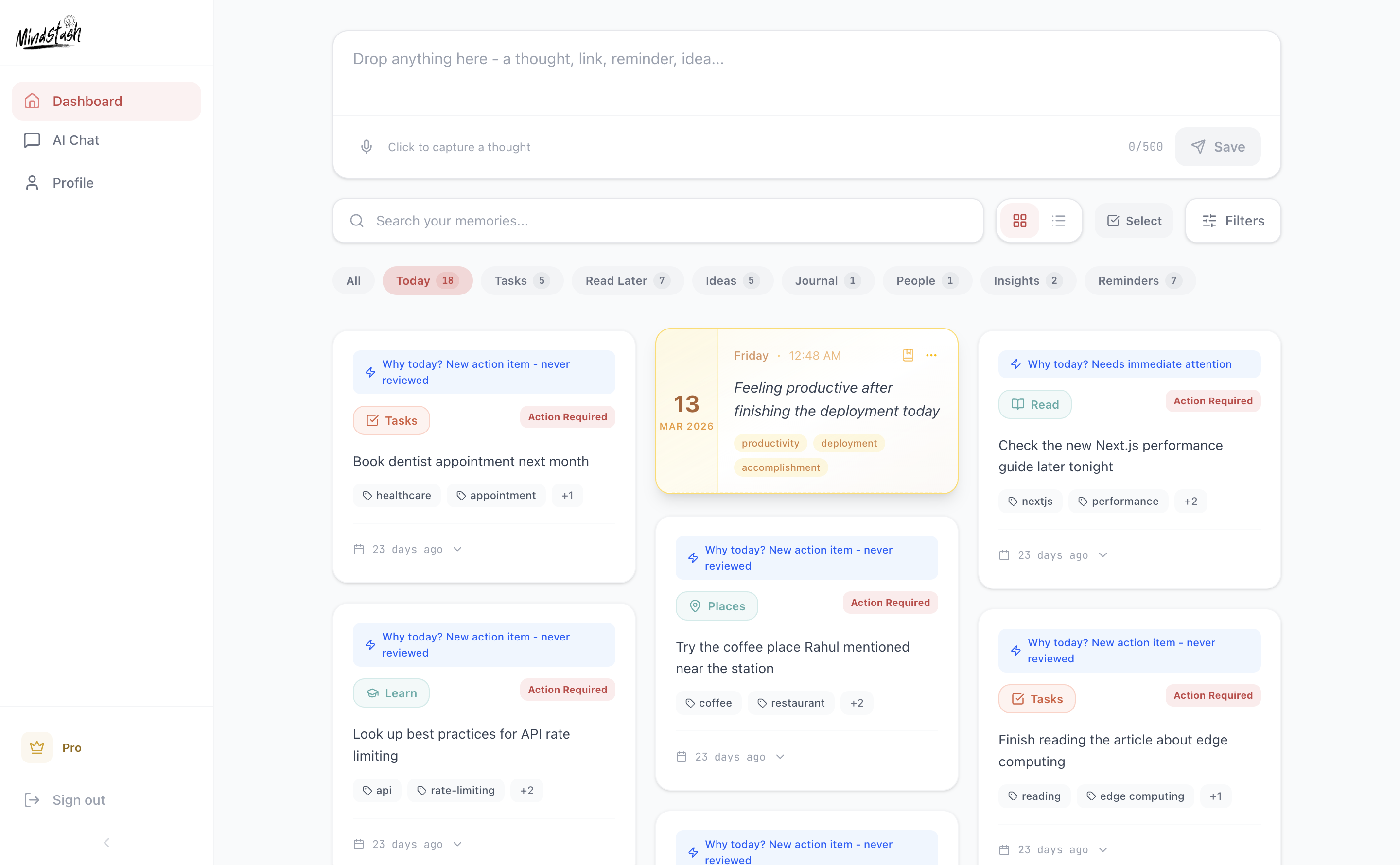The width and height of the screenshot is (1400, 865).
Task: Click the MindStash logo
Action: click(49, 33)
